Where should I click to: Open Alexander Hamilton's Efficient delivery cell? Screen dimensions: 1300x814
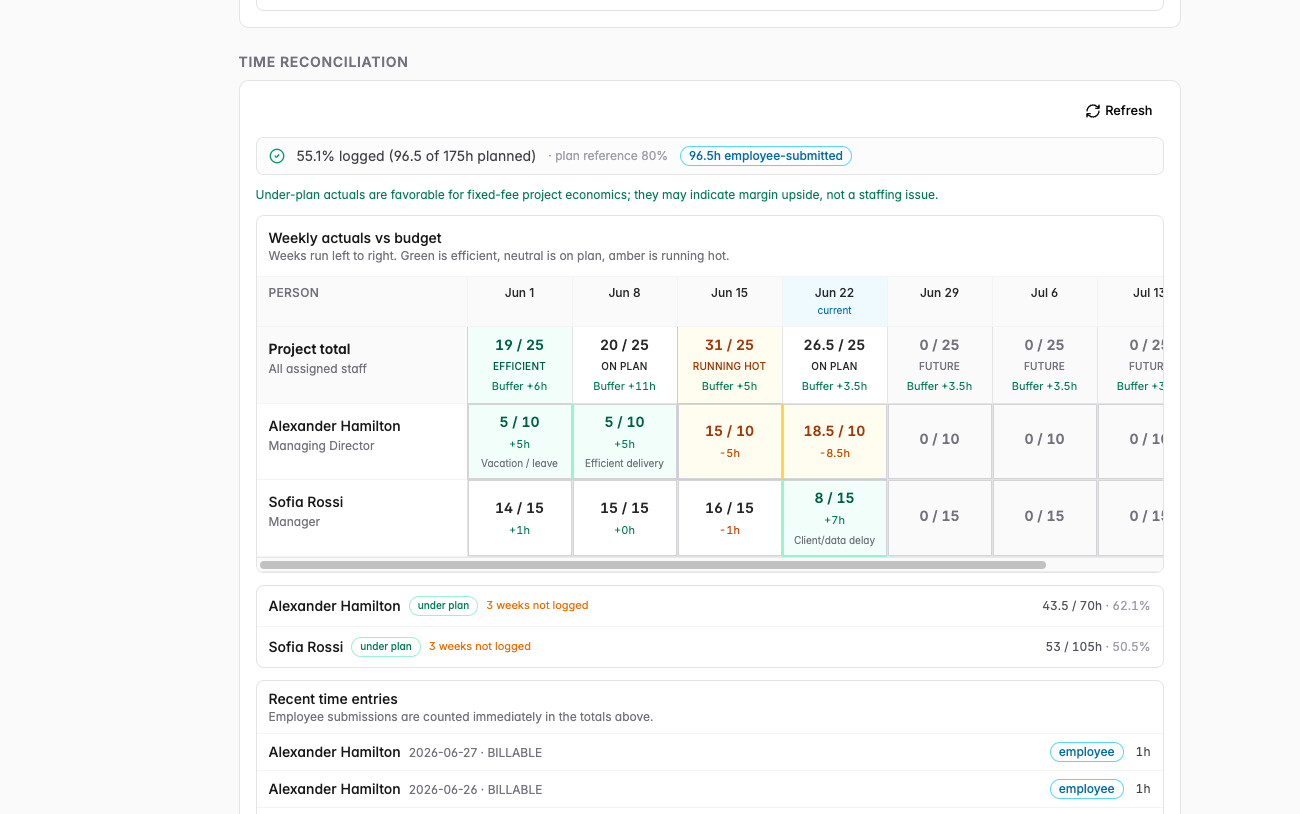tap(625, 441)
